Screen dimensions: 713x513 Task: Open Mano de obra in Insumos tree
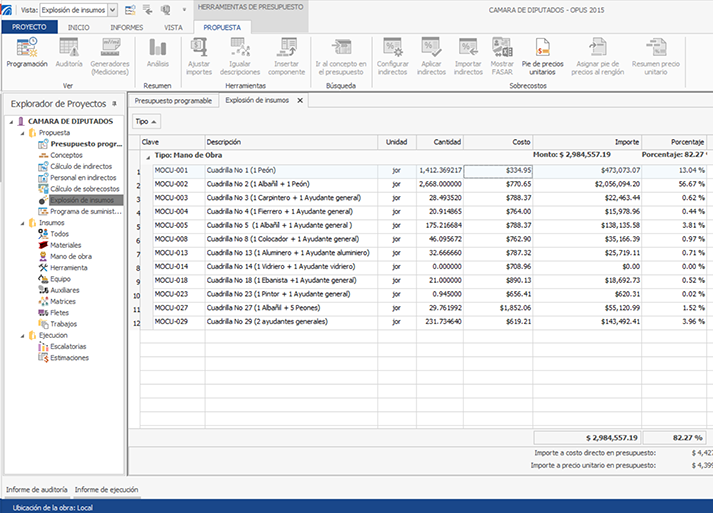70,256
